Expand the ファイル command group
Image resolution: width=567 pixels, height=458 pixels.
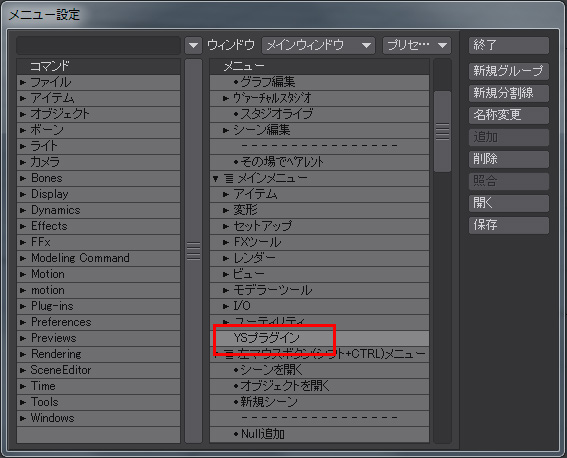pyautogui.click(x=23, y=82)
